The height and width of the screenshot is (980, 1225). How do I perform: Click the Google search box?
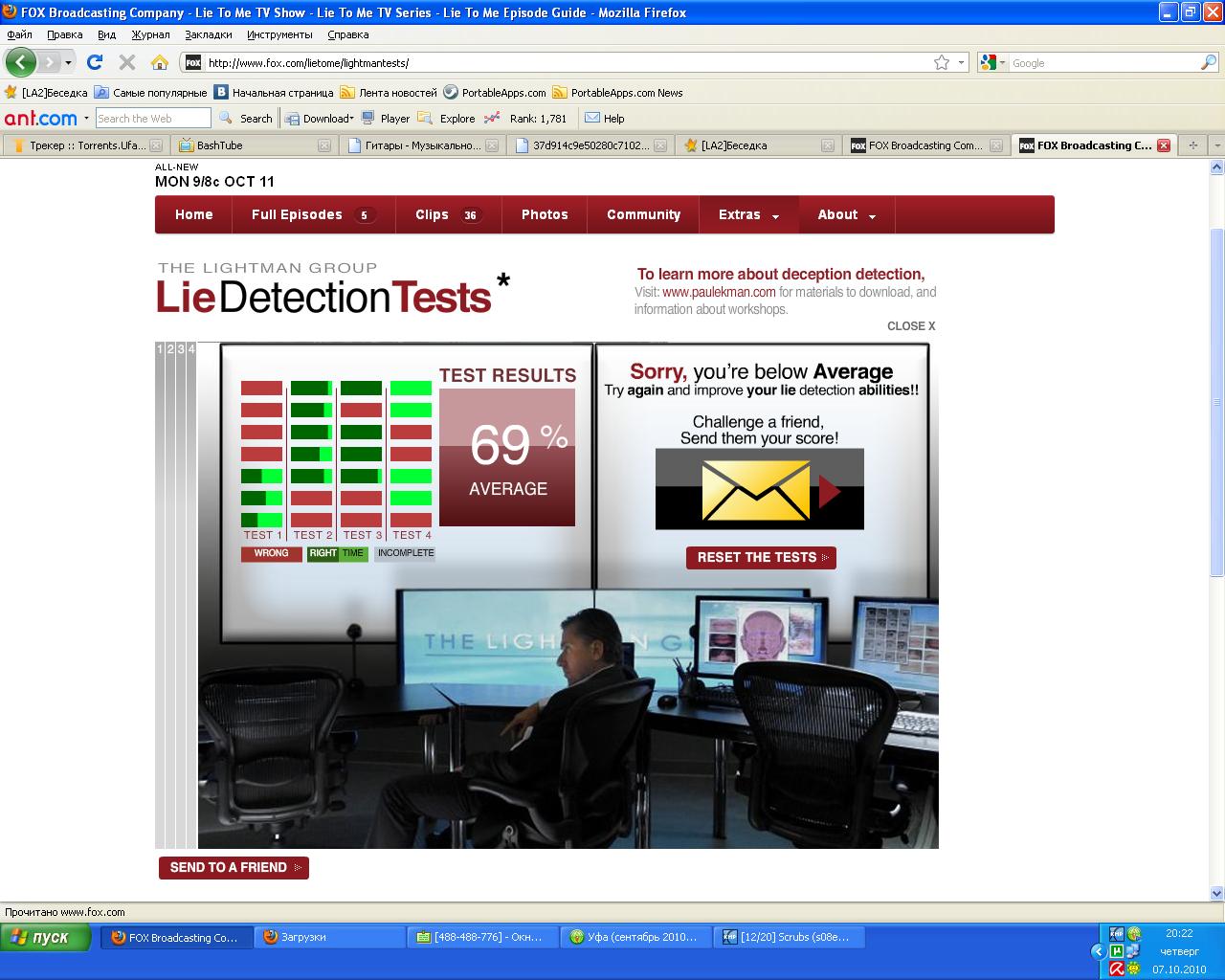coord(1103,62)
